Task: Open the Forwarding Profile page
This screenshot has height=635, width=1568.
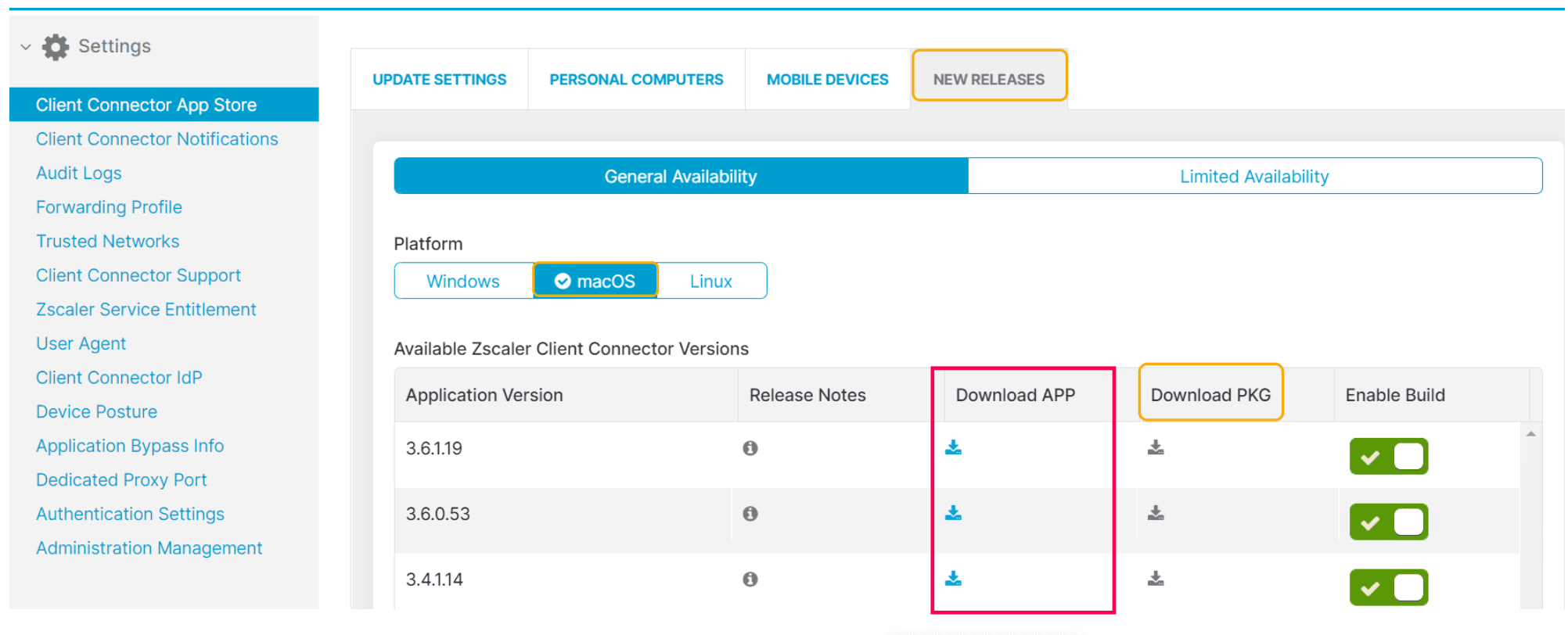Action: (110, 207)
